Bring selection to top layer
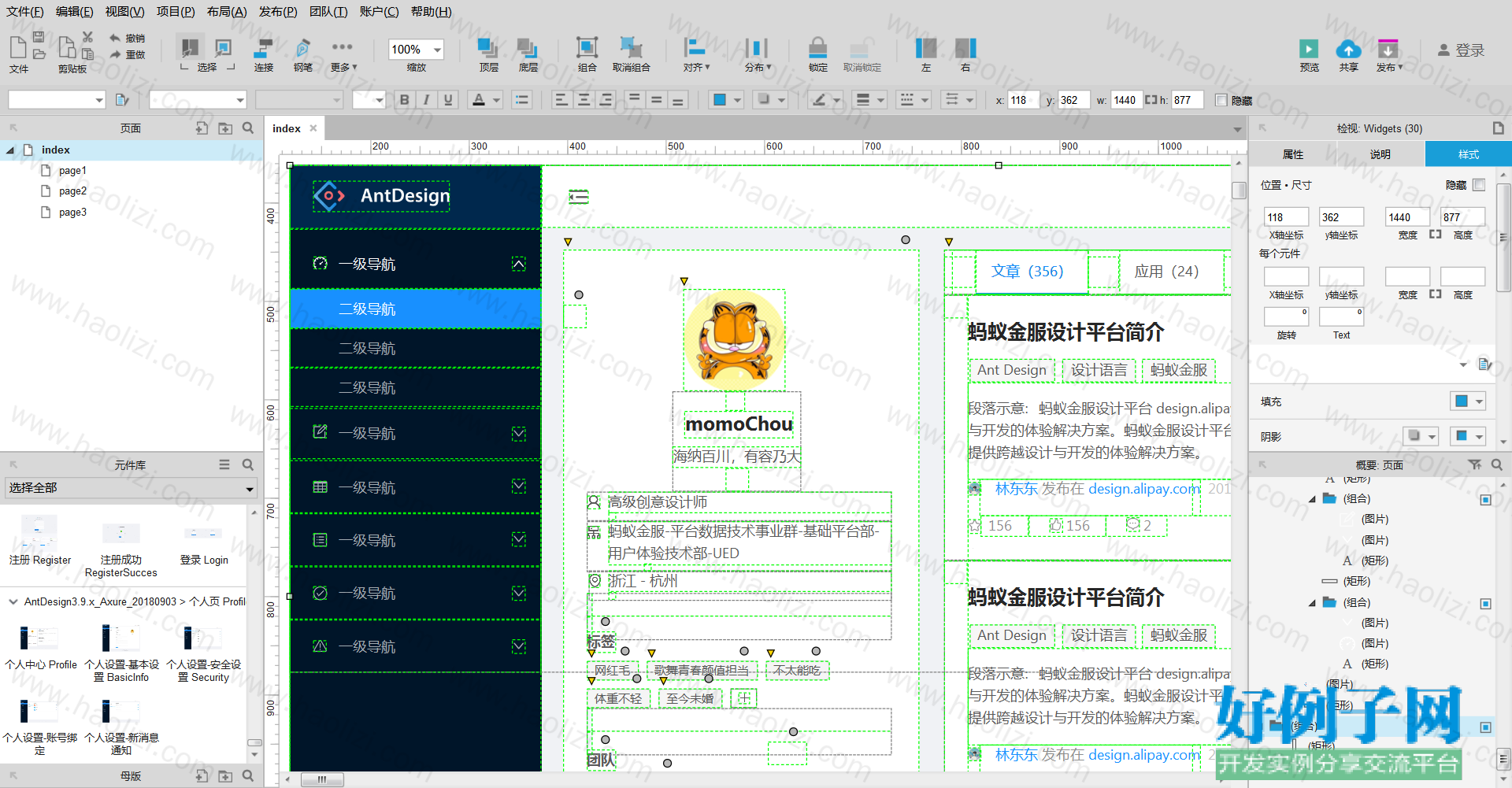Viewport: 1512px width, 788px height. pyautogui.click(x=488, y=54)
